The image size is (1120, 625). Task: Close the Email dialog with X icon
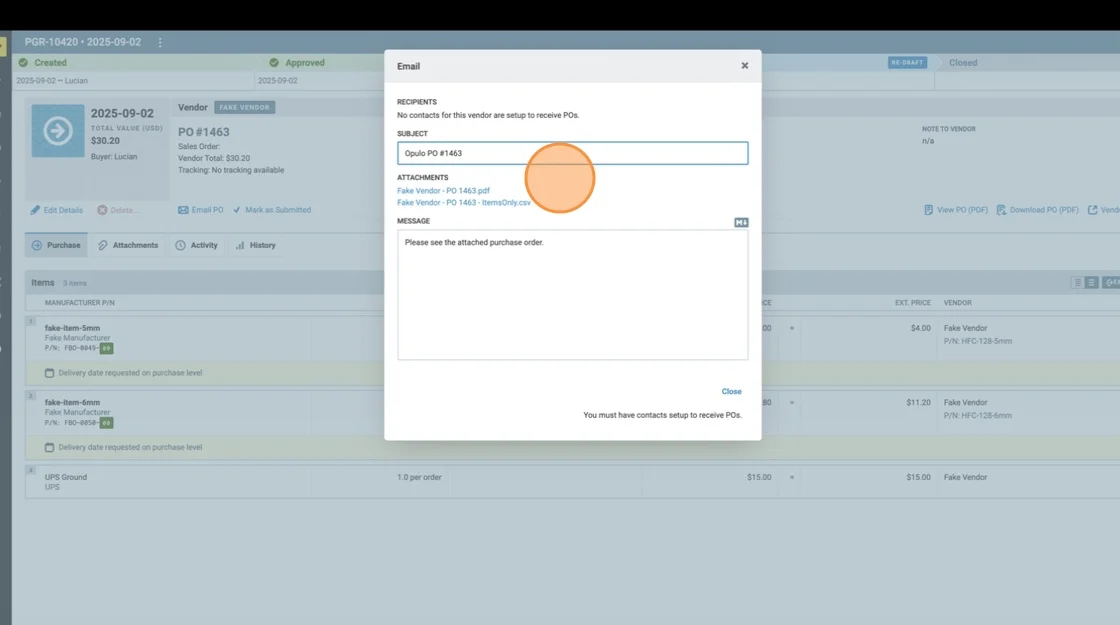[744, 66]
